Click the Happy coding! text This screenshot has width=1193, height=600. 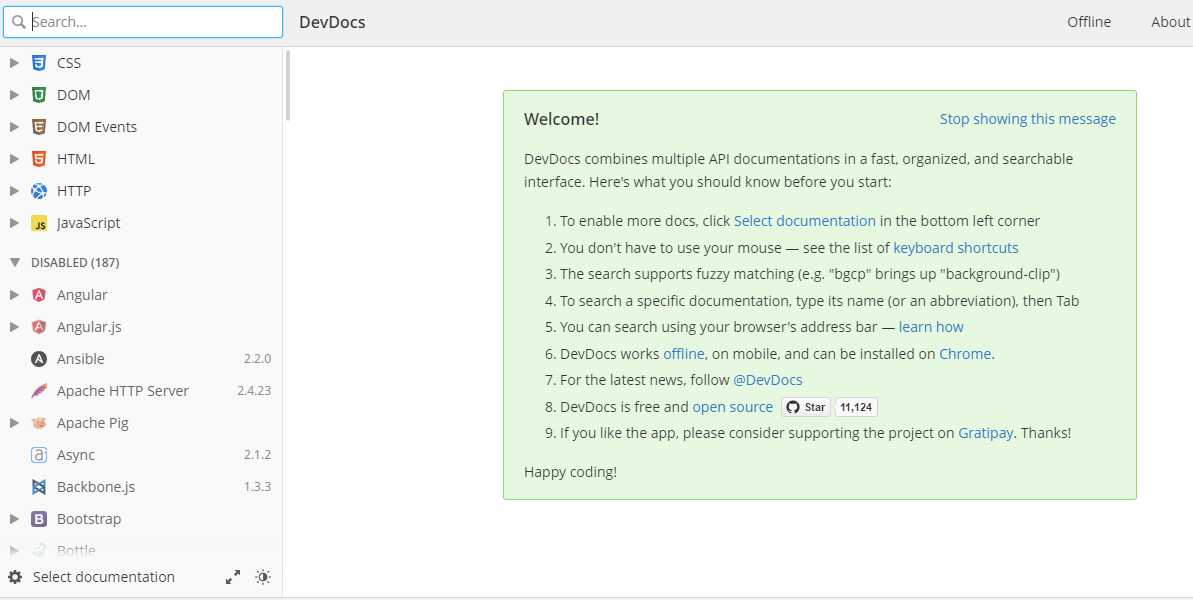coord(571,472)
